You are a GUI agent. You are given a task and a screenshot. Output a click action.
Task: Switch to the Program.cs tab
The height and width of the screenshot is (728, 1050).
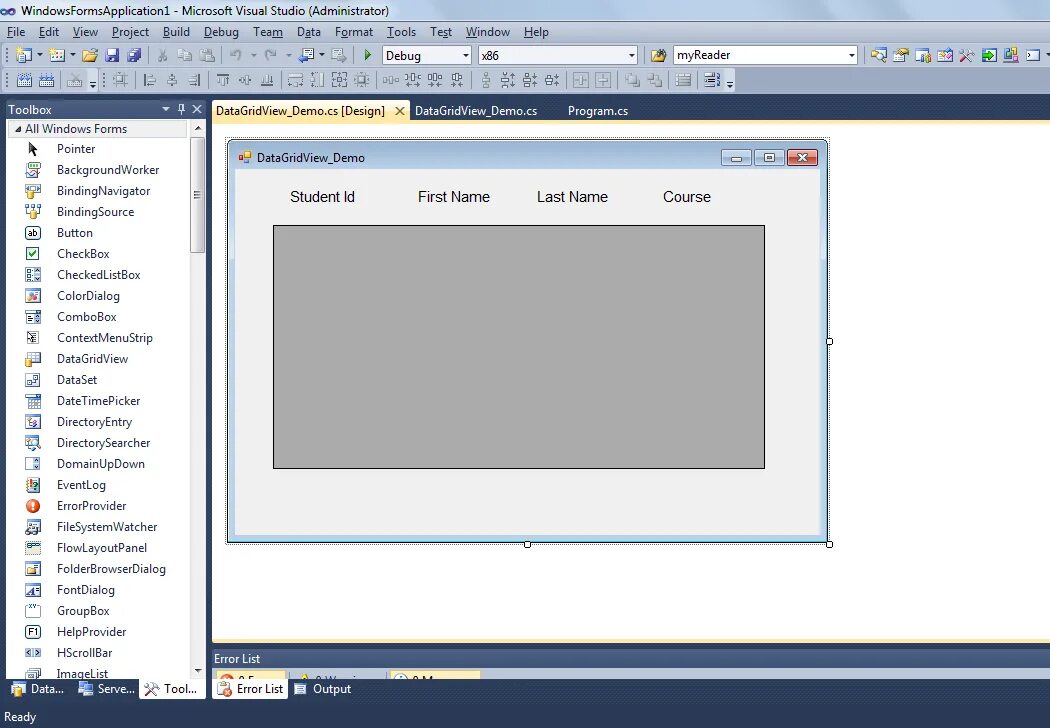click(x=598, y=111)
